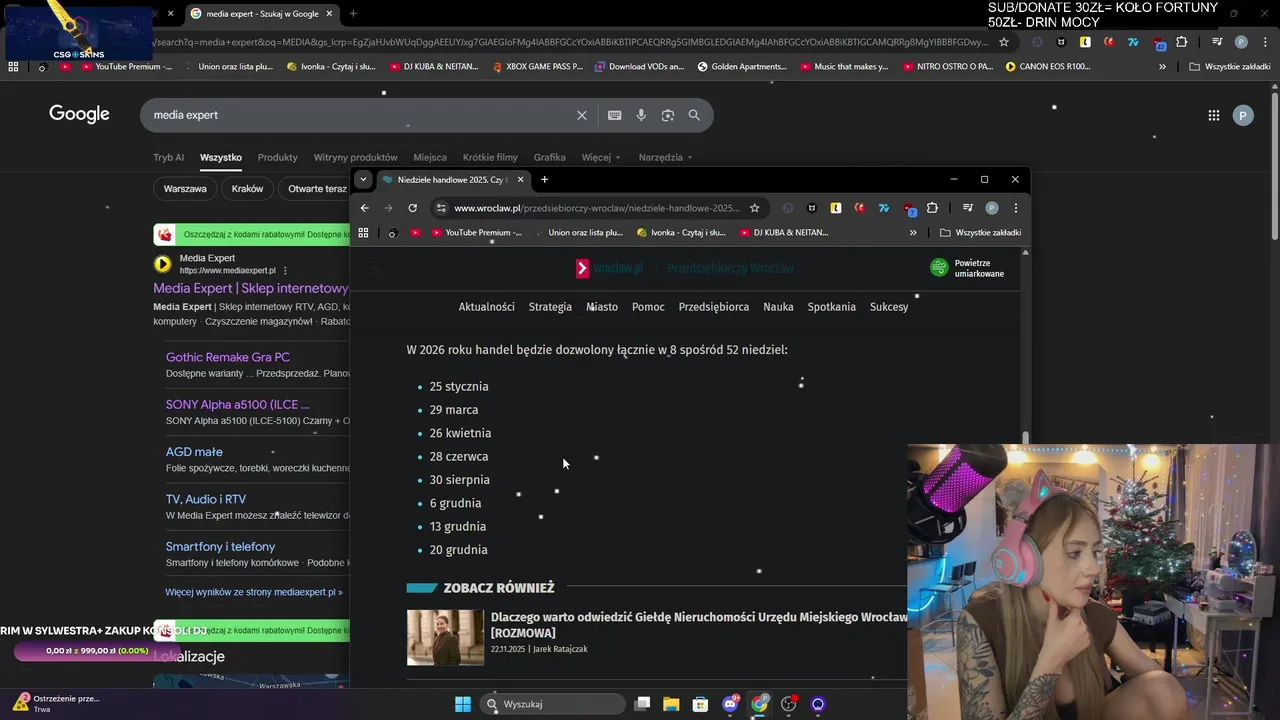Open AGD małe sitelink
The width and height of the screenshot is (1280, 720).
click(194, 452)
